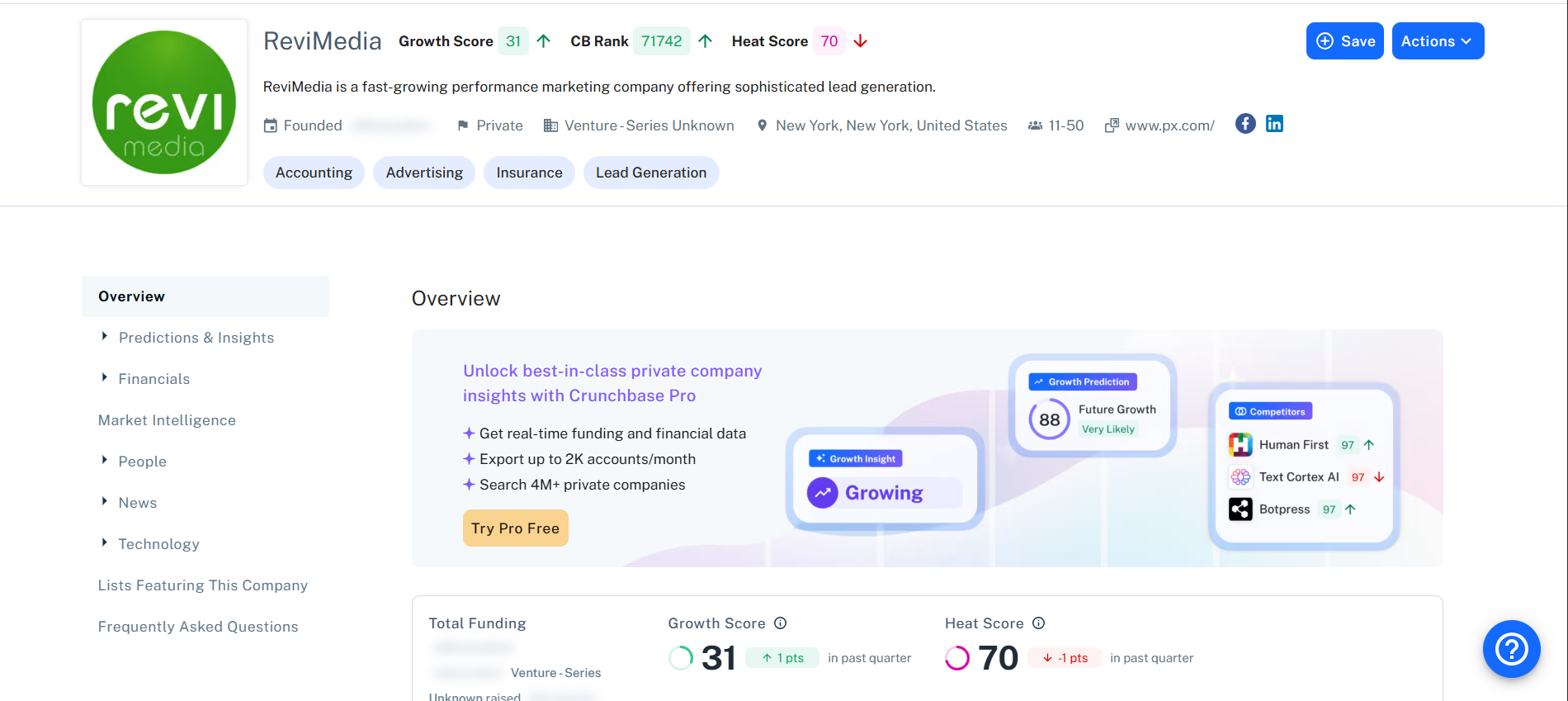The width and height of the screenshot is (1568, 701).
Task: Click the 88 Future Growth score circle
Action: click(x=1049, y=419)
